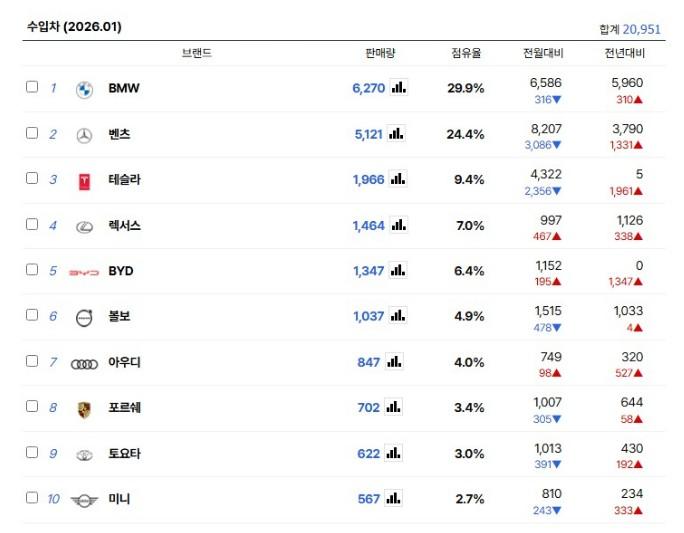Viewport: 684px width, 533px height.
Task: Click the 전월대비 column header
Action: (x=543, y=53)
